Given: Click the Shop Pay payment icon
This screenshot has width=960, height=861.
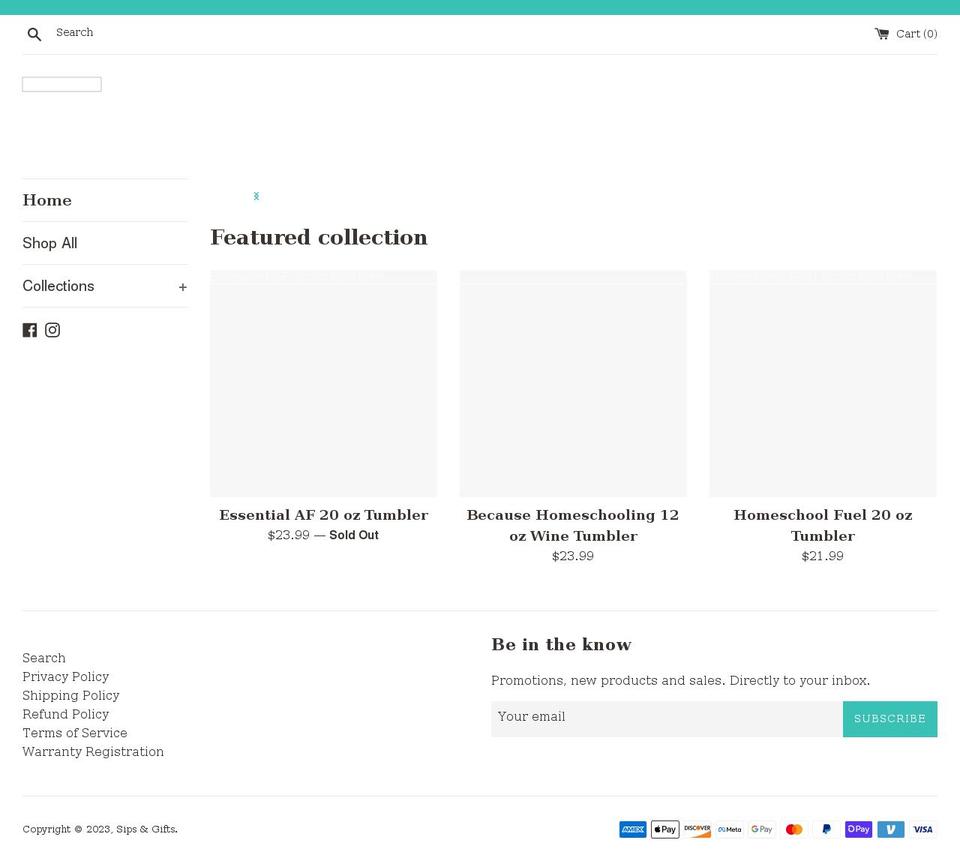Looking at the screenshot, I should [x=858, y=830].
